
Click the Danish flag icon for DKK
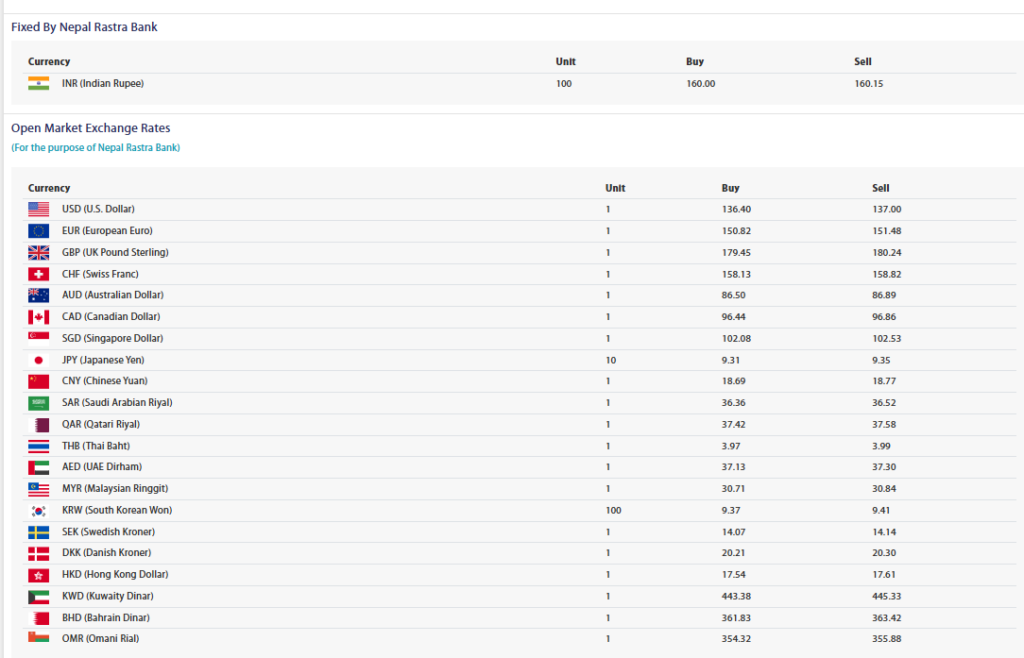pyautogui.click(x=39, y=553)
